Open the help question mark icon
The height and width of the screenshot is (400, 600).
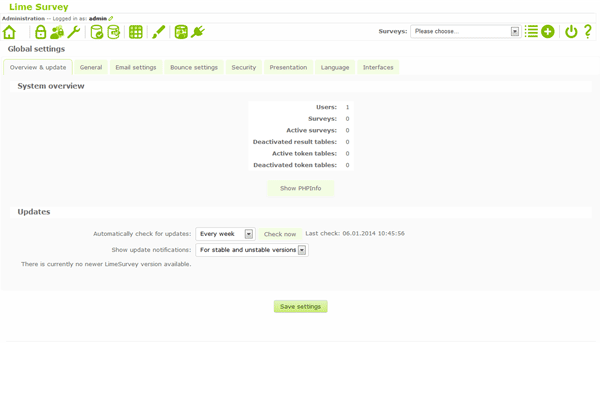point(588,32)
